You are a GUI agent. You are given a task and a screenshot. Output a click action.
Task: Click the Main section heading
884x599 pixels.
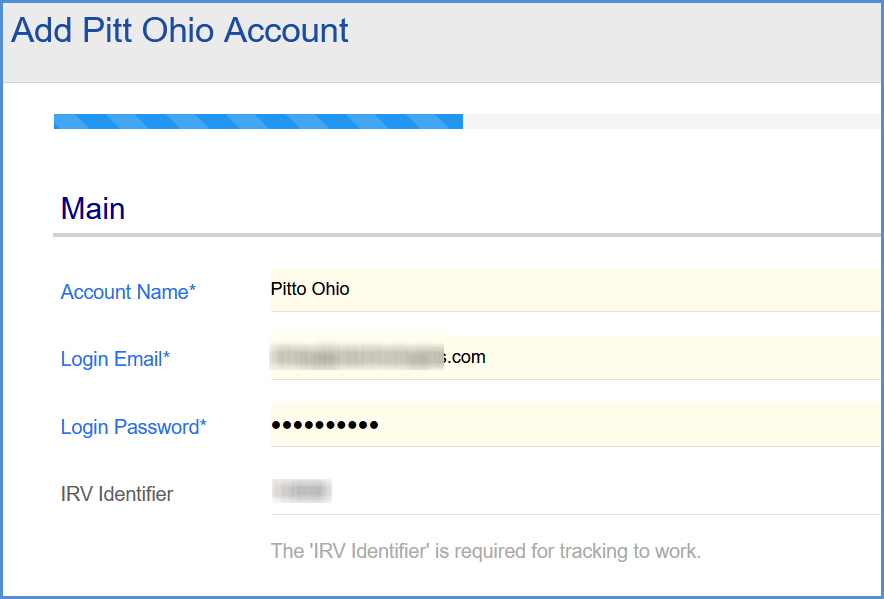(93, 209)
